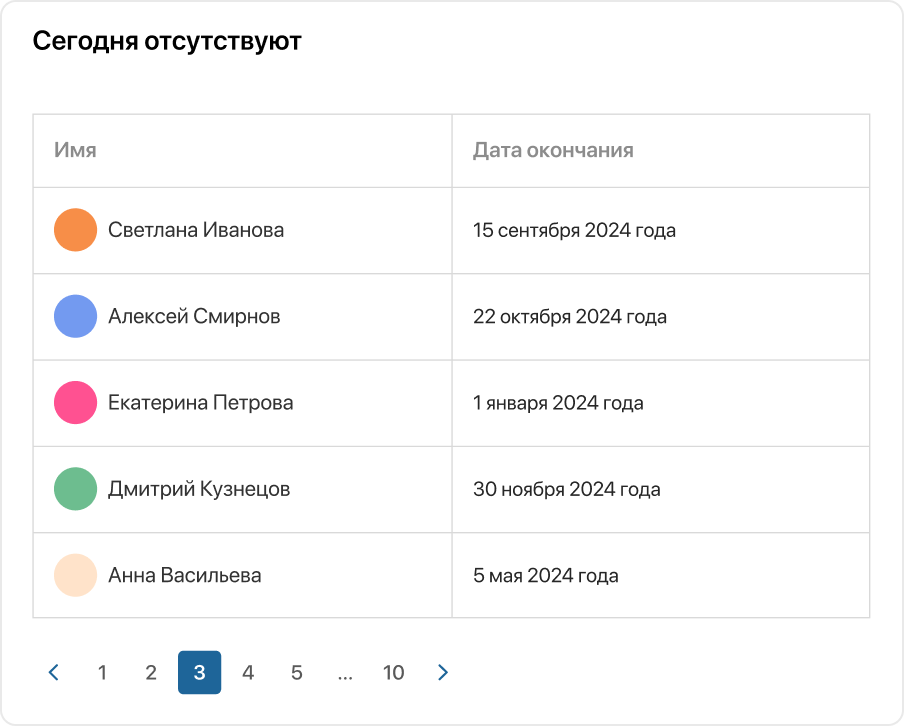The width and height of the screenshot is (904, 726).
Task: Click the title Сегодня отсутствуют
Action: [x=167, y=41]
